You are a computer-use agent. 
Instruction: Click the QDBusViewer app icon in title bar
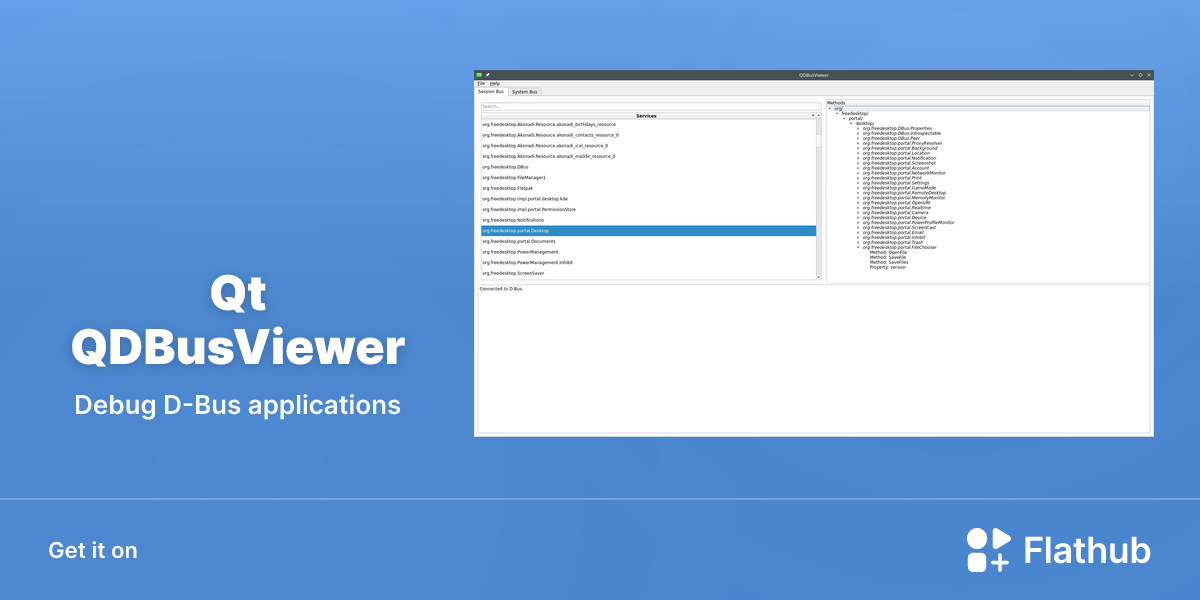pos(479,75)
